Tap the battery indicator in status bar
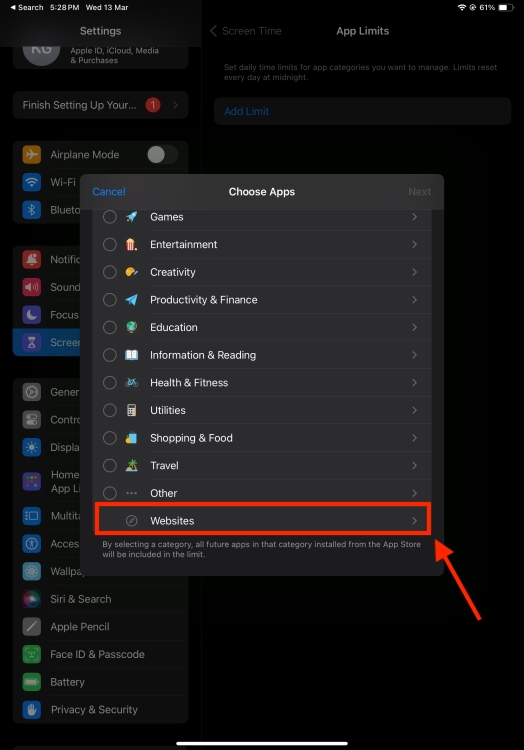Viewport: 524px width, 750px height. 506,7
